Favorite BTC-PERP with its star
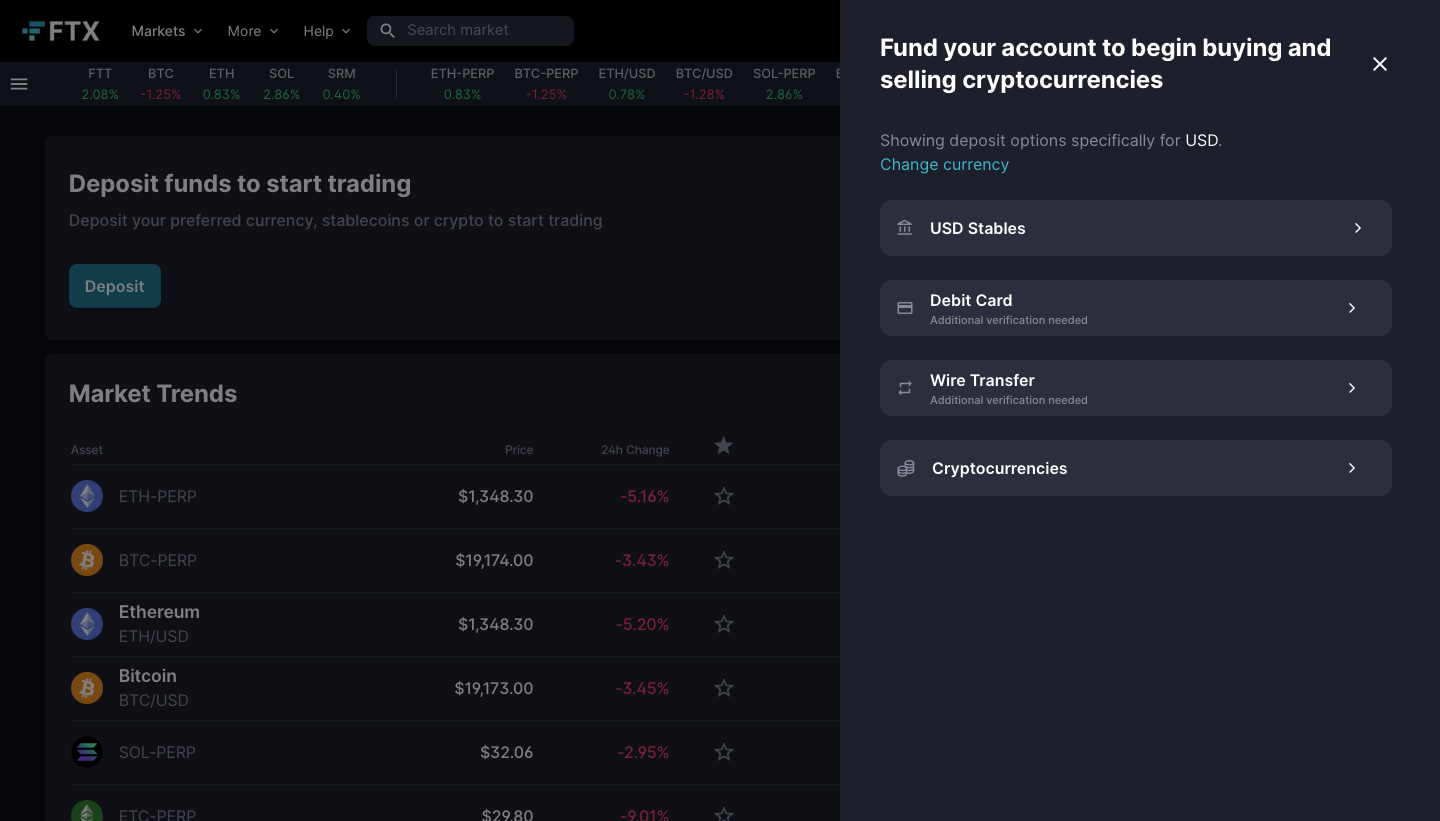 (724, 560)
